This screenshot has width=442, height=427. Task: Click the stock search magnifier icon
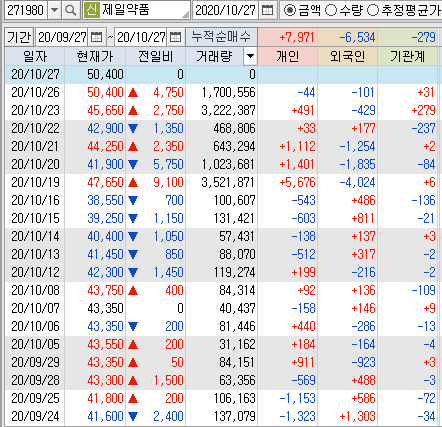71,10
